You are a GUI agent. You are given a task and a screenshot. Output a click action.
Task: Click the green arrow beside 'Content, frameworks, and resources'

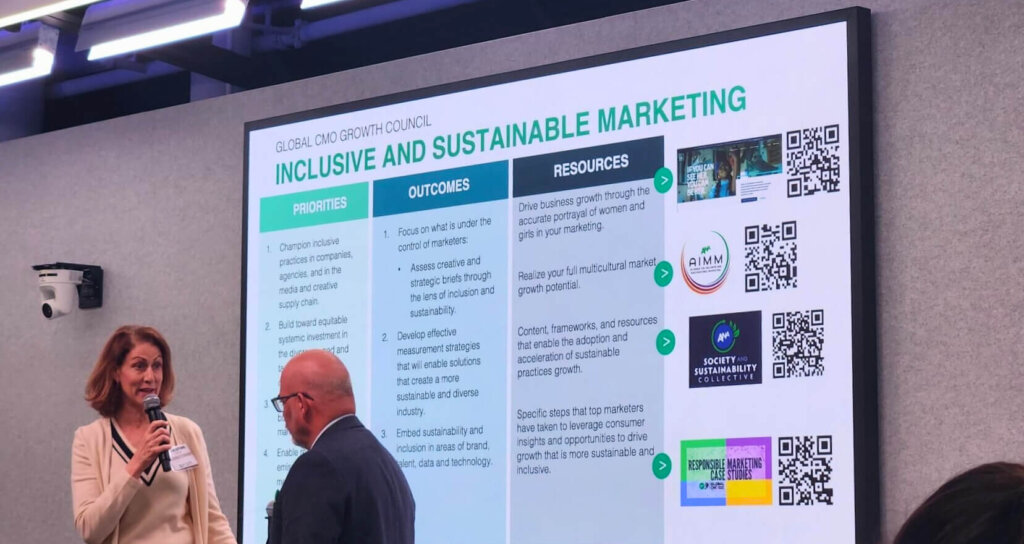(665, 342)
